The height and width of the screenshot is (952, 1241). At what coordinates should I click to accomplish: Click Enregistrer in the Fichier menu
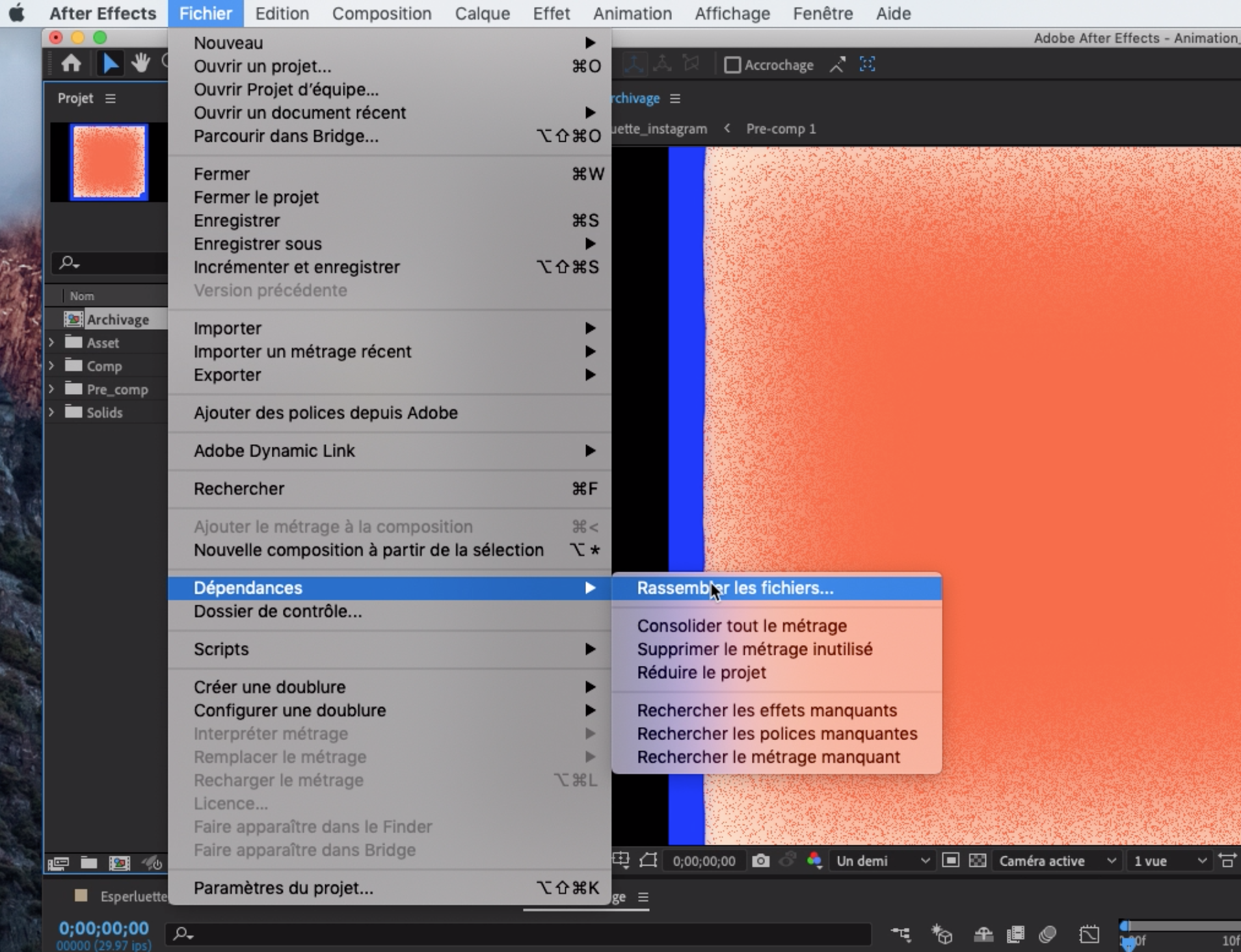[390, 220]
